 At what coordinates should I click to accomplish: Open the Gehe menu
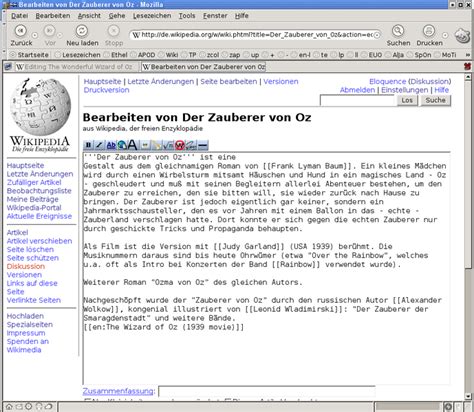(117, 16)
